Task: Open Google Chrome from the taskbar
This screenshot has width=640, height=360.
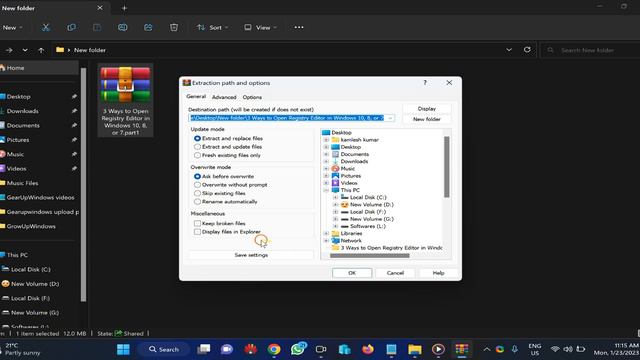Action: [x=274, y=349]
